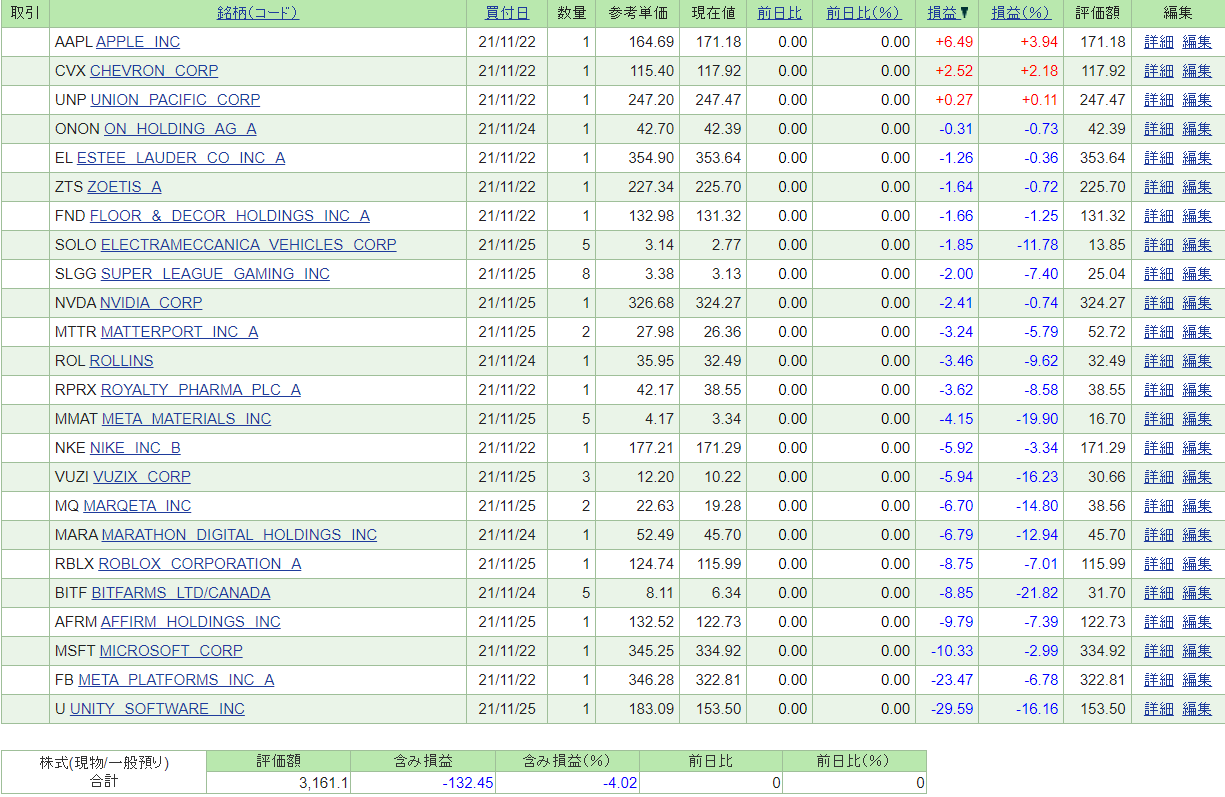Open UNITY SOFTWARE INC link
1225x797 pixels.
[157, 709]
